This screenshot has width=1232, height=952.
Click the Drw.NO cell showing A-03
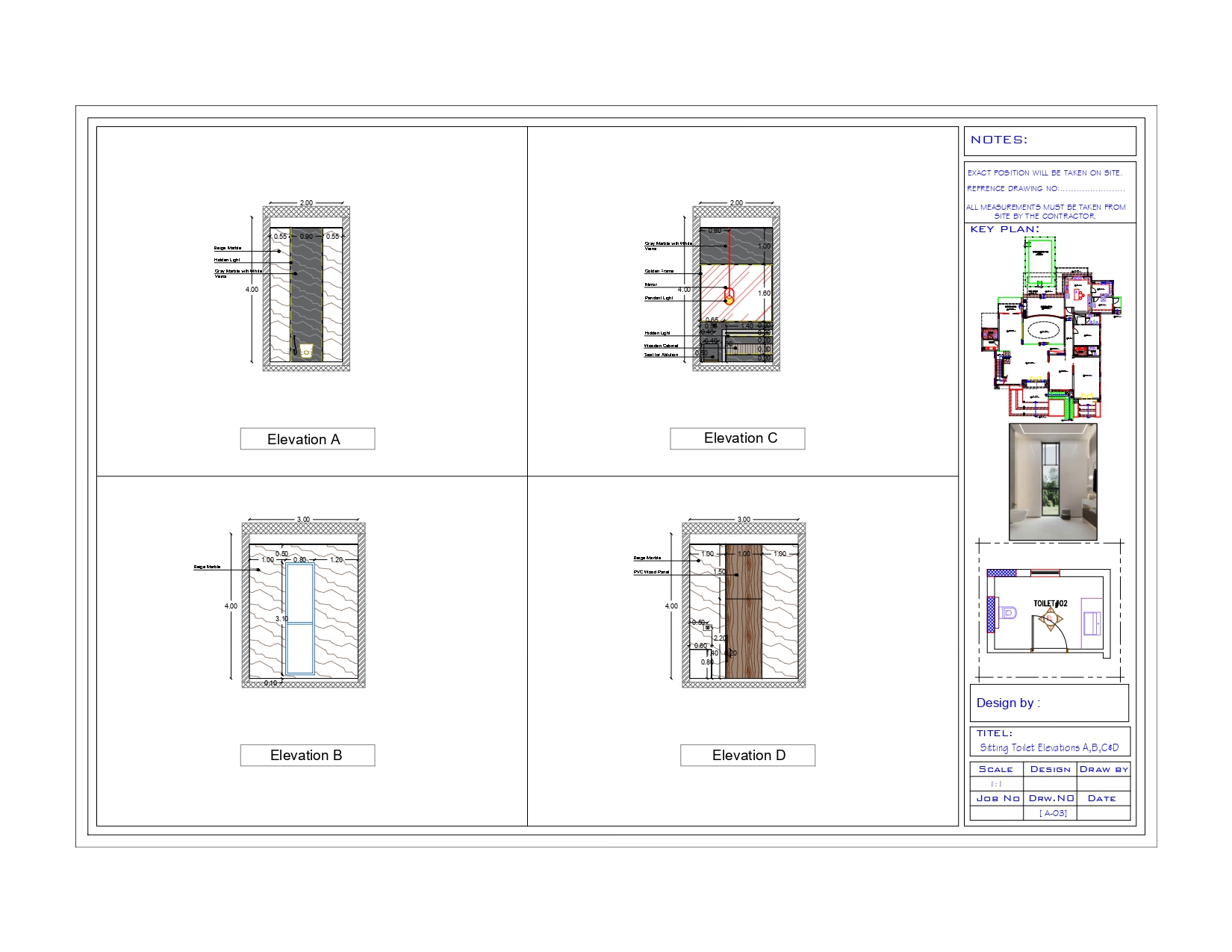point(1053,811)
